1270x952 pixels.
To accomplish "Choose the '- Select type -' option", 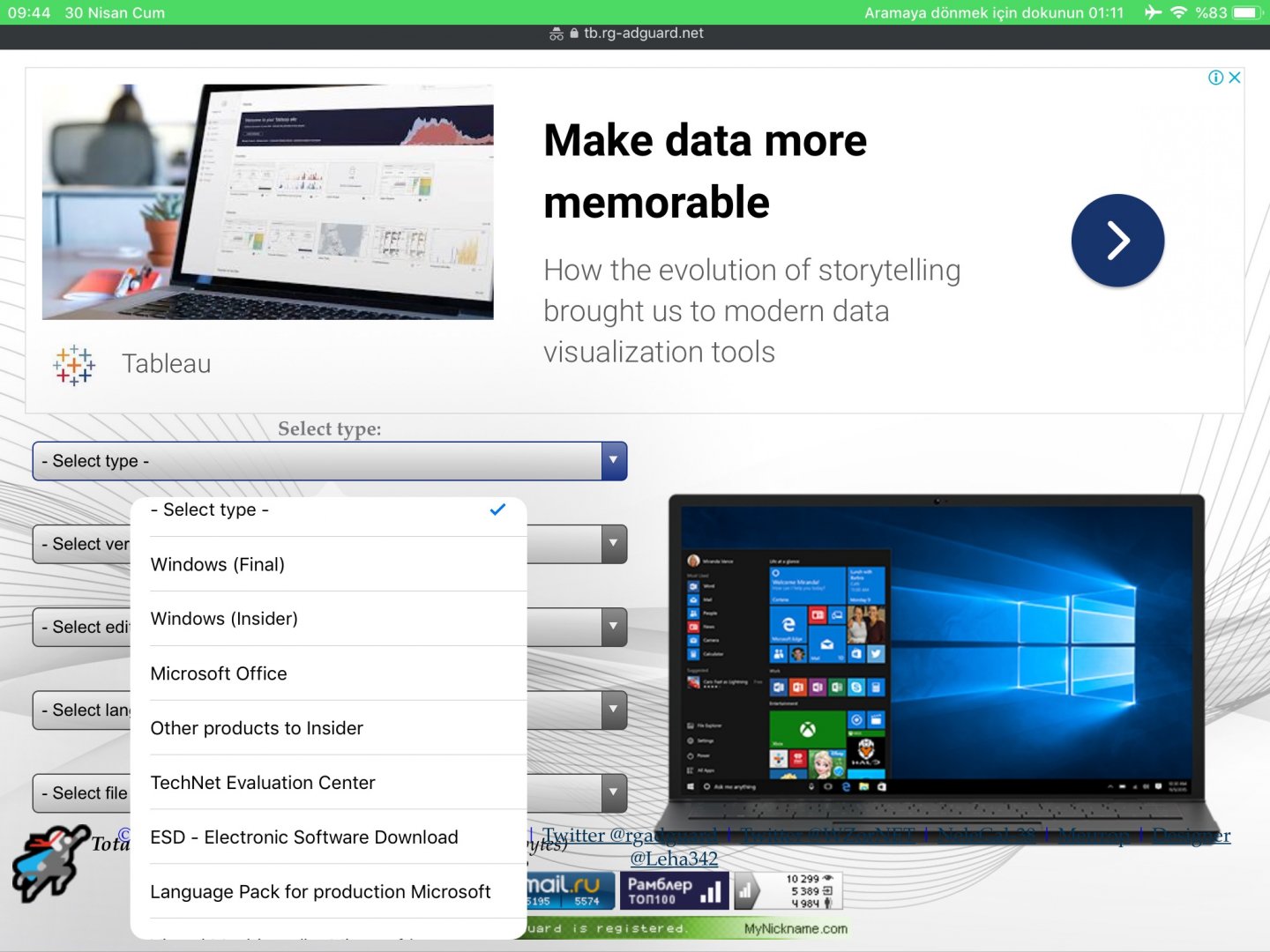I will point(329,509).
